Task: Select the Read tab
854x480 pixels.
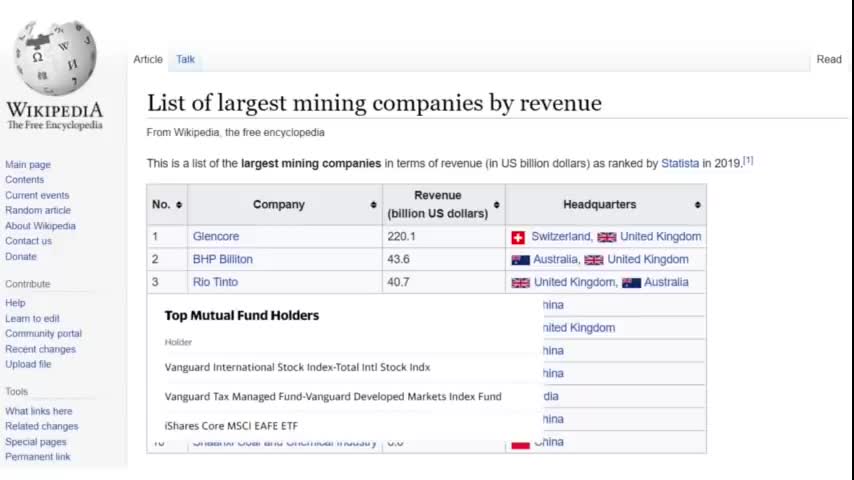Action: 829,59
